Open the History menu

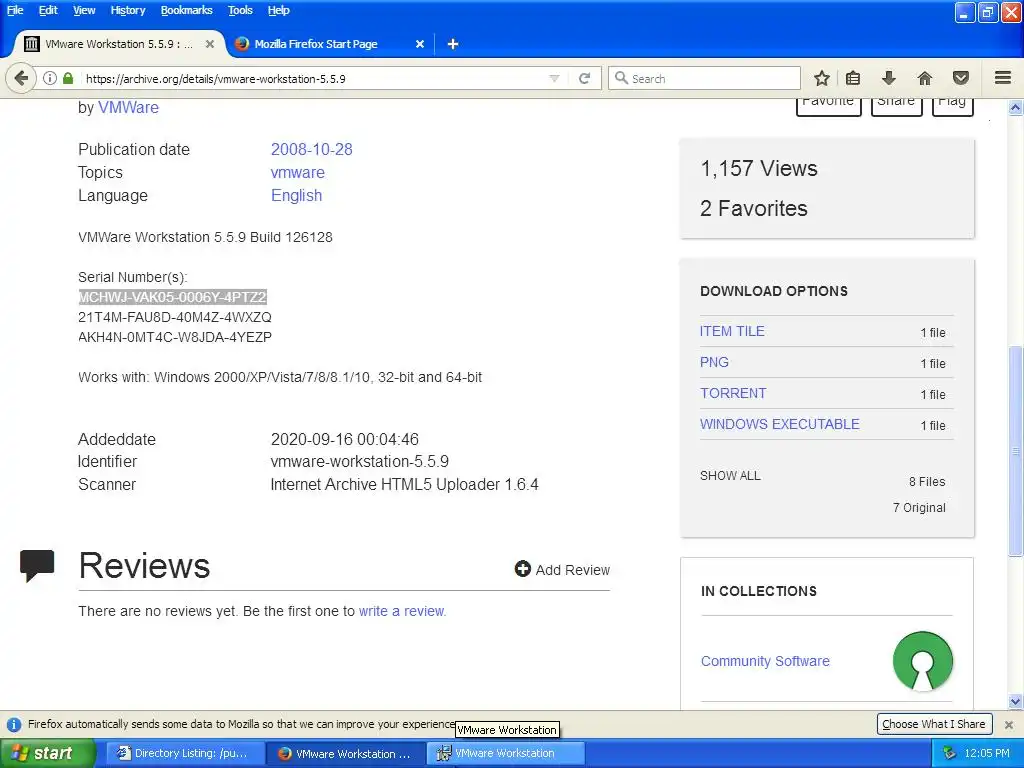(128, 10)
